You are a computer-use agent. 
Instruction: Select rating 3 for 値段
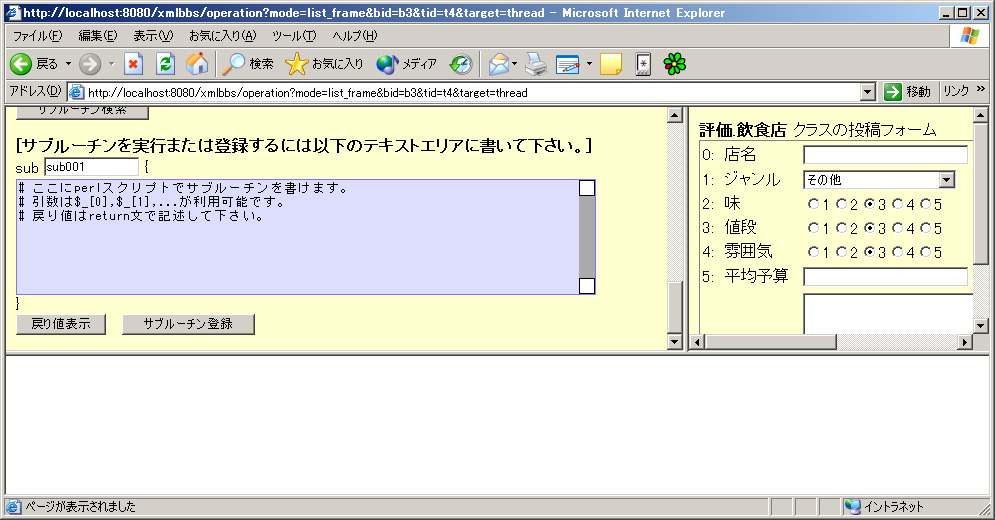point(869,227)
